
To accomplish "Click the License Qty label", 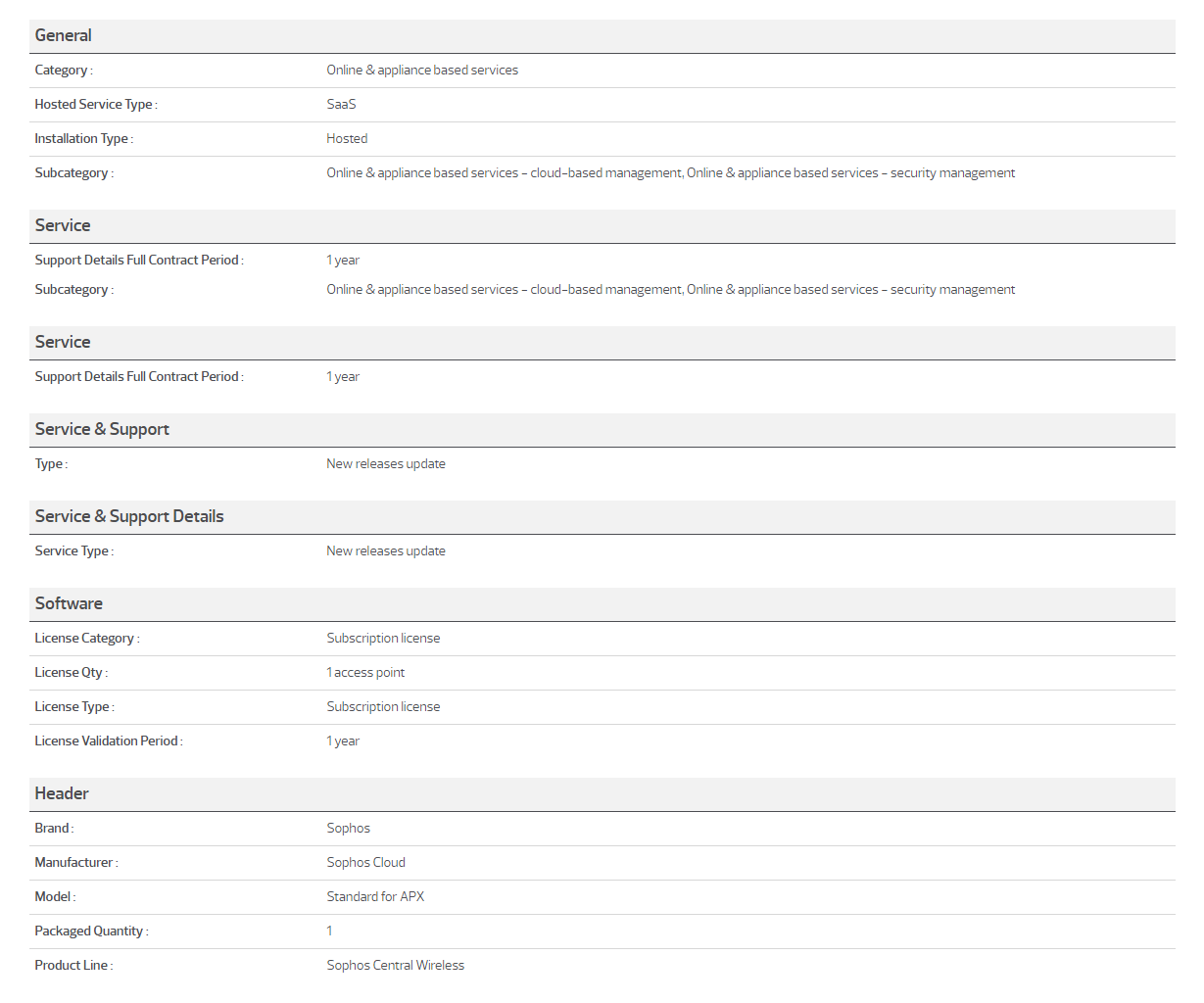I will [x=71, y=673].
